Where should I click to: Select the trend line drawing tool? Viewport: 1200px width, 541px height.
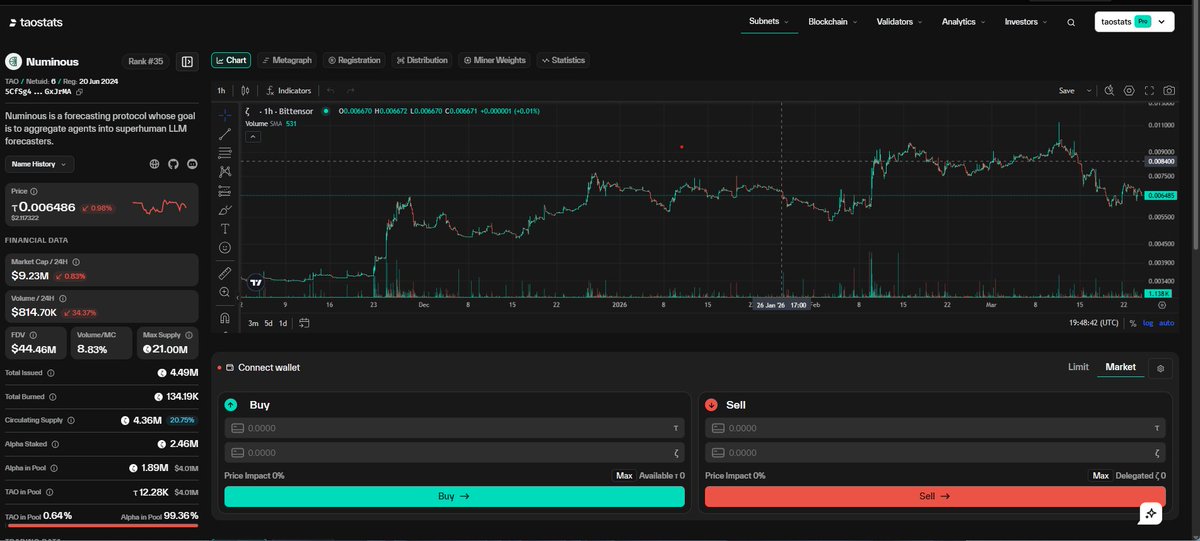click(x=225, y=133)
